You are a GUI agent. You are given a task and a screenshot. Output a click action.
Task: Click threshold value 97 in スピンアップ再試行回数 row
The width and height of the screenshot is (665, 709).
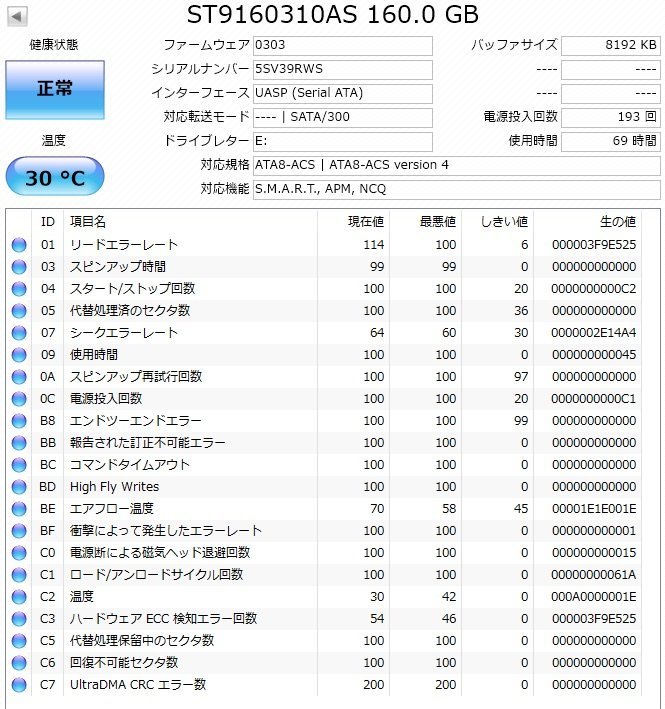pyautogui.click(x=521, y=377)
